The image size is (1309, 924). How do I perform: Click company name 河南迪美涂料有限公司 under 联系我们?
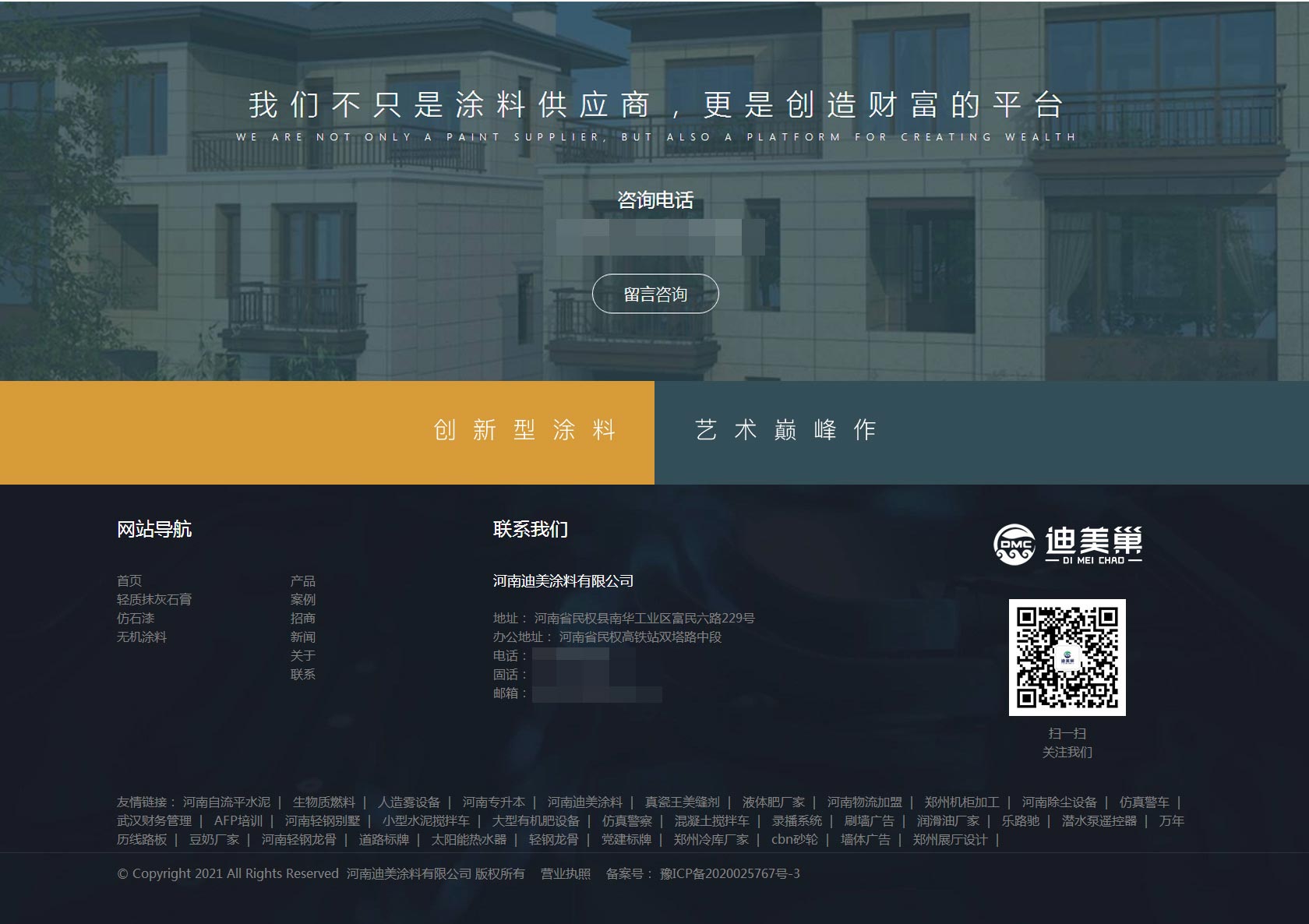click(x=563, y=580)
